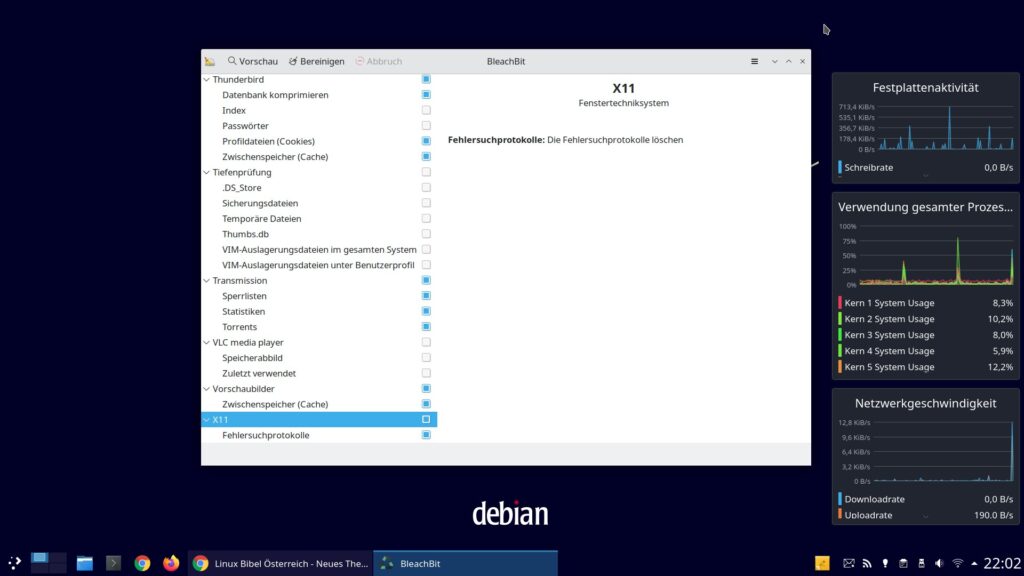
Task: Launch the file manager from the taskbar
Action: click(x=84, y=563)
